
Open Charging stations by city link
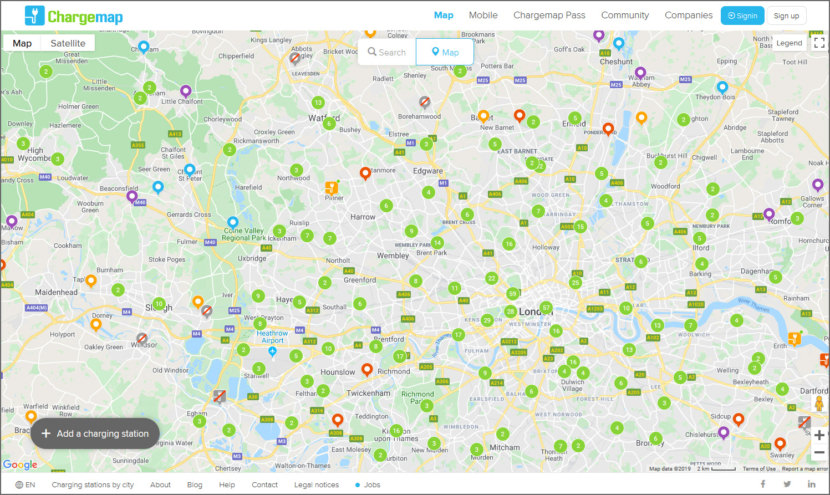(x=93, y=484)
